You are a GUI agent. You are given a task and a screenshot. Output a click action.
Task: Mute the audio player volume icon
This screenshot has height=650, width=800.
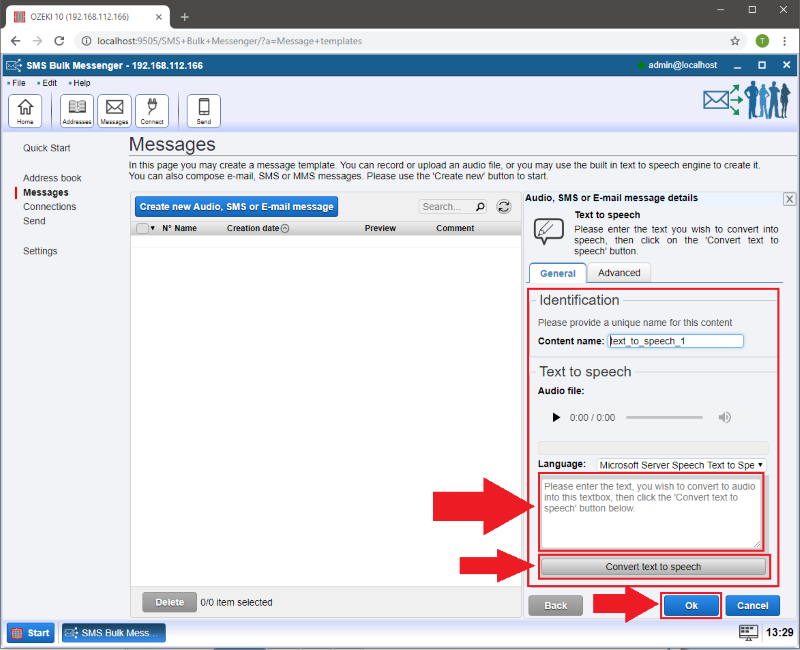point(725,417)
